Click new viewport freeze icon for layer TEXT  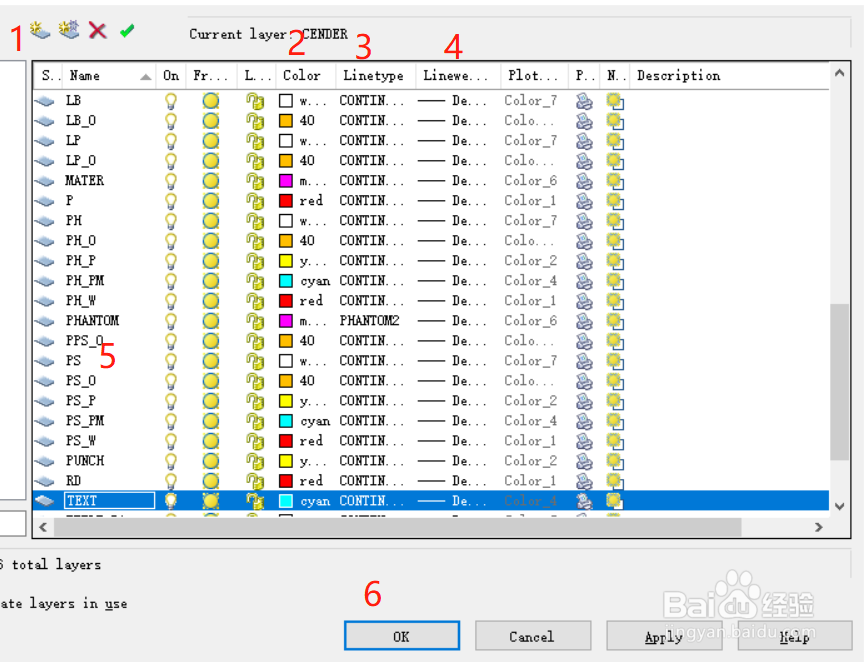coord(615,501)
